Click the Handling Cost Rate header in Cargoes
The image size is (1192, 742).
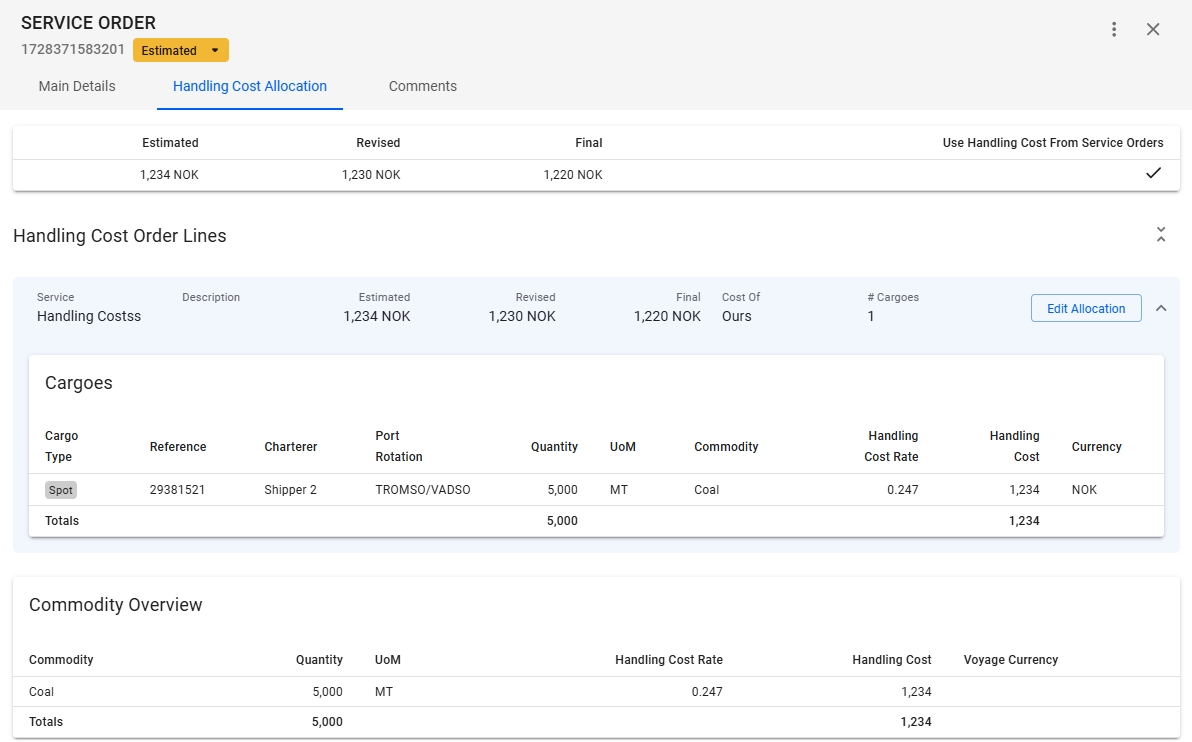pyautogui.click(x=891, y=446)
